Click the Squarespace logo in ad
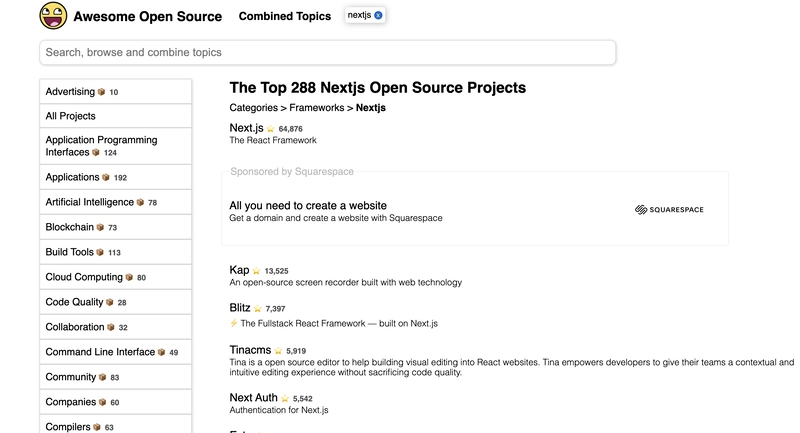Viewport: 800px width, 433px height. [x=669, y=210]
